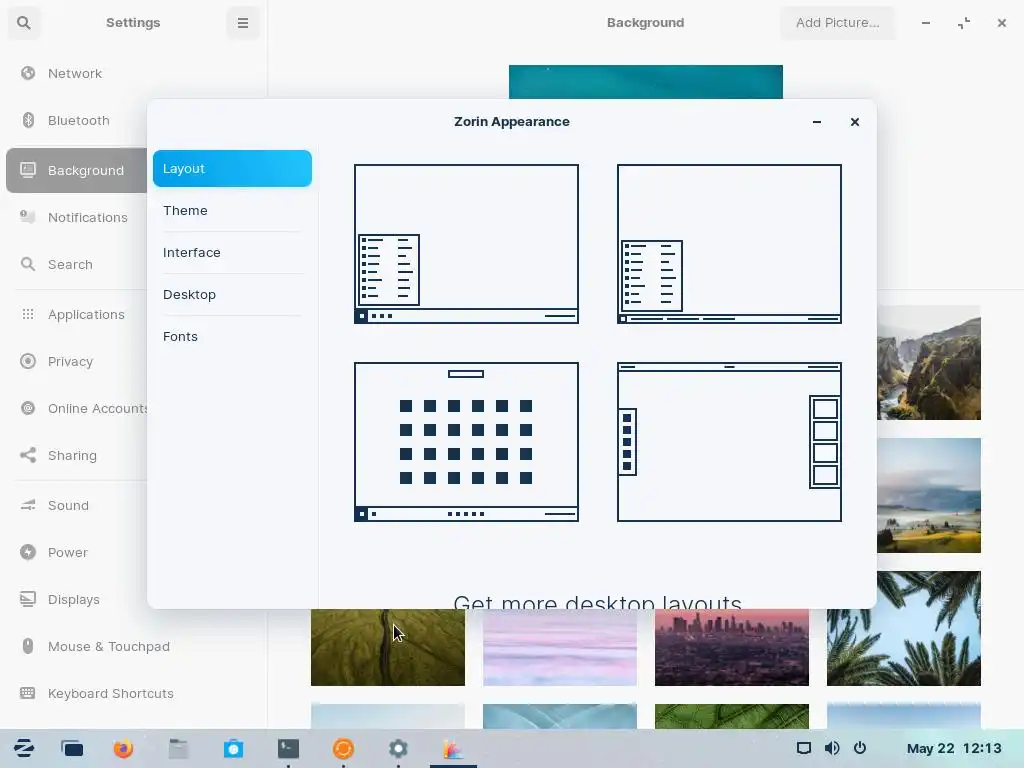Click the screen indicator in system tray
Image resolution: width=1024 pixels, height=768 pixels.
click(804, 748)
